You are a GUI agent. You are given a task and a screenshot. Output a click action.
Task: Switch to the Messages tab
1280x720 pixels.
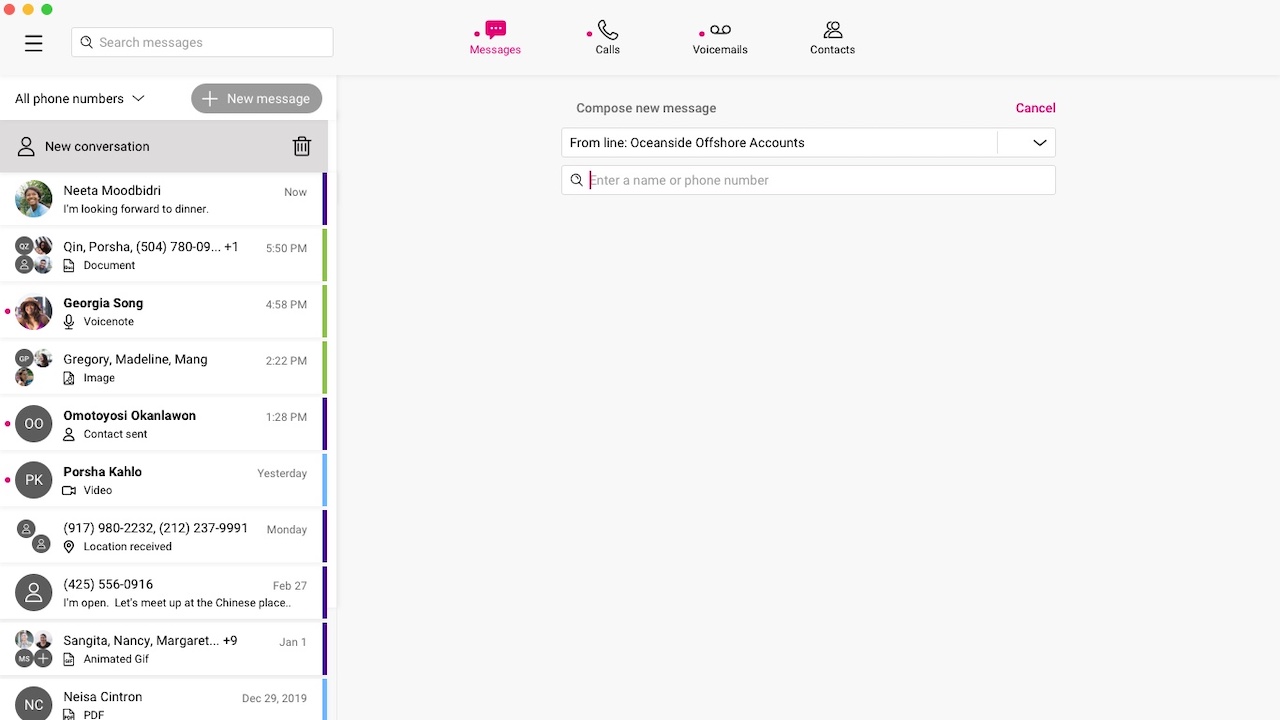pyautogui.click(x=495, y=39)
